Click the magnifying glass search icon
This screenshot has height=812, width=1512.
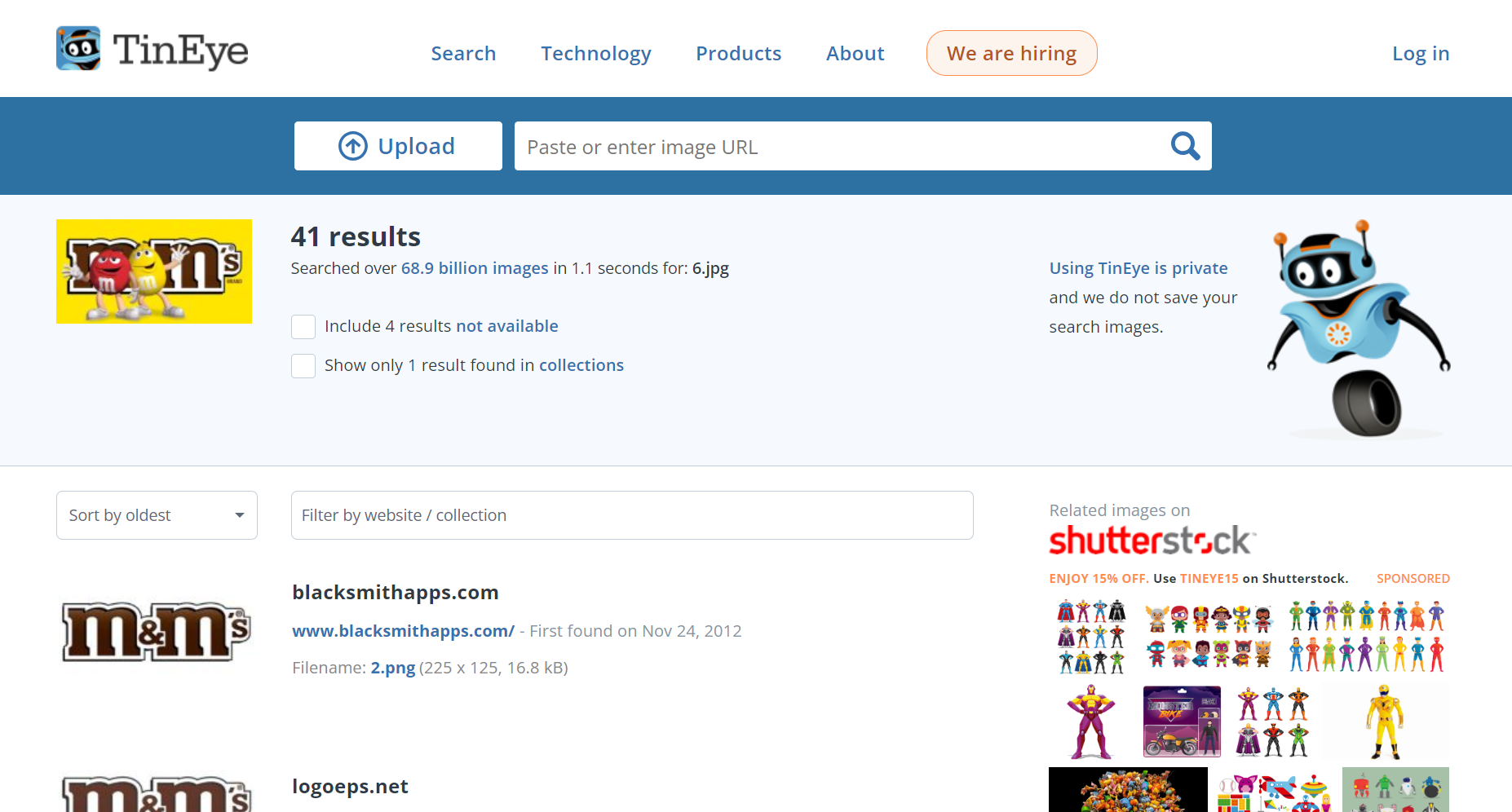point(1185,147)
